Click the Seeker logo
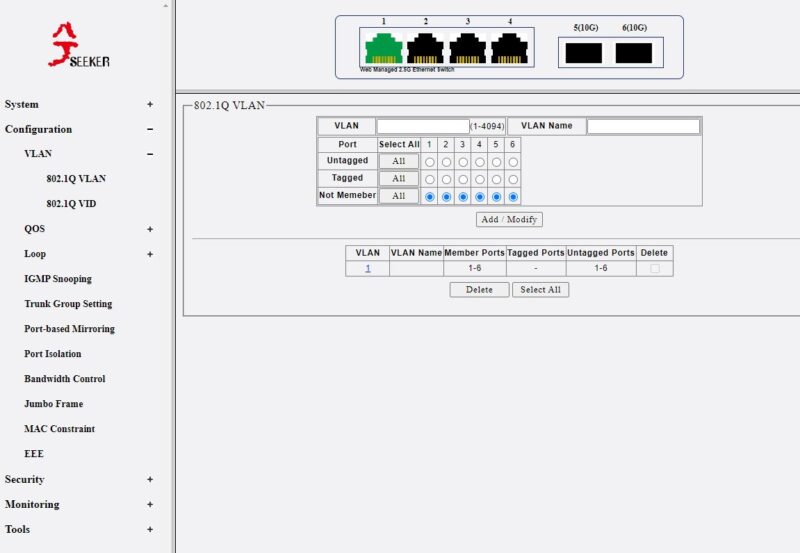800x553 pixels. pyautogui.click(x=79, y=45)
